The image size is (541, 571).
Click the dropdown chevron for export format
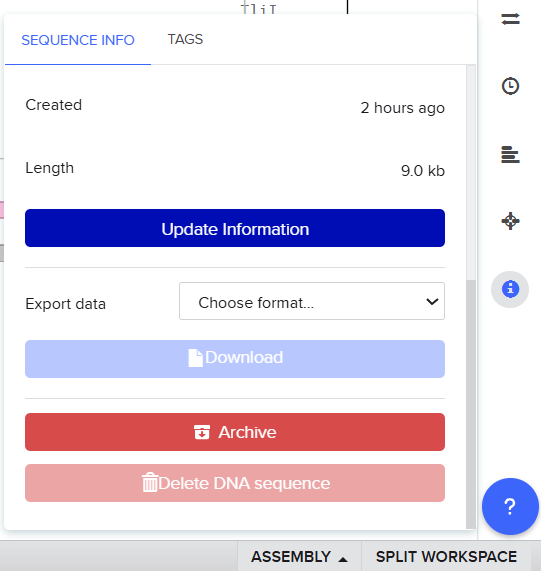click(432, 302)
